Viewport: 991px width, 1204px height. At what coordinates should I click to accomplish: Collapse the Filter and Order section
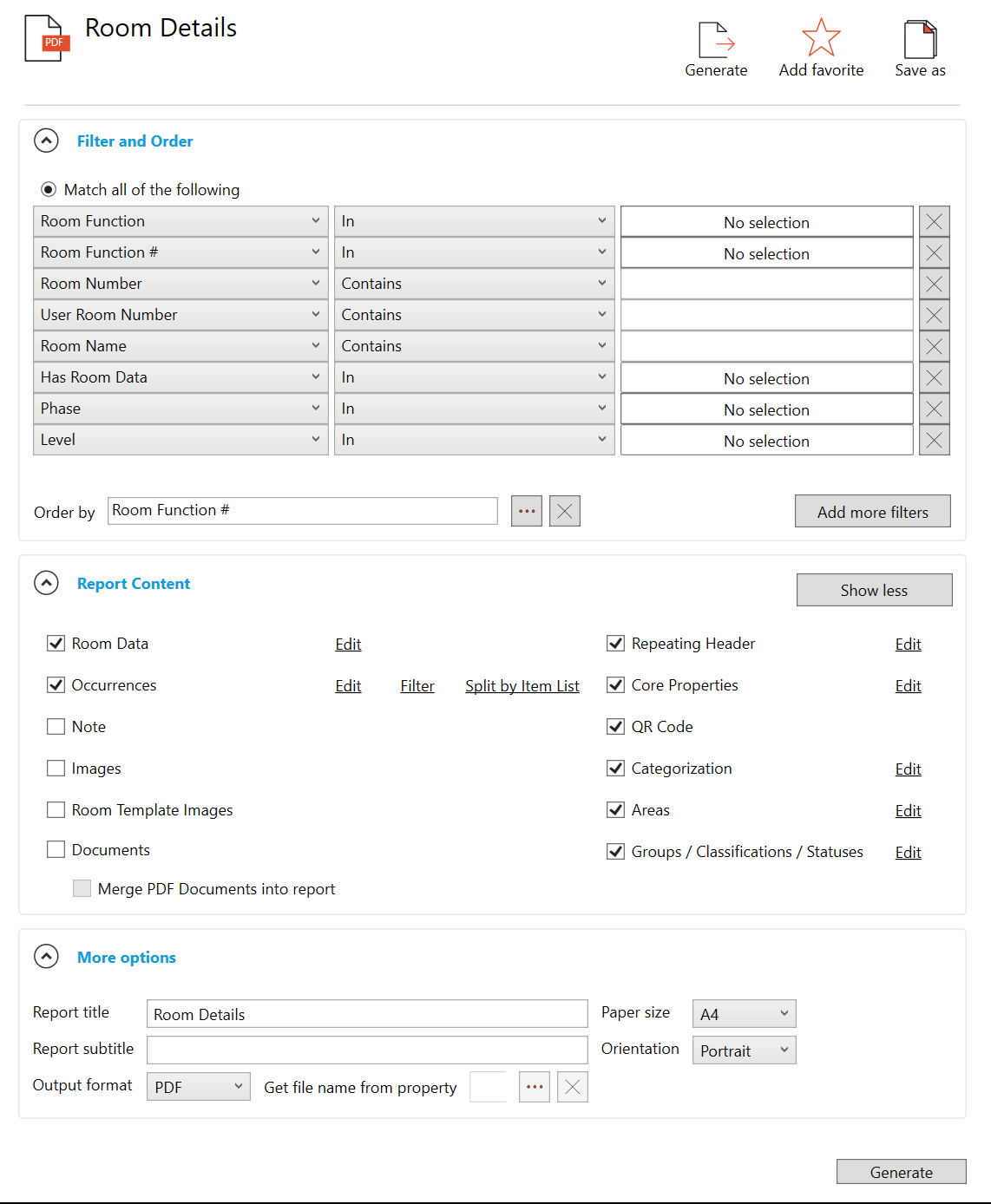pyautogui.click(x=46, y=141)
